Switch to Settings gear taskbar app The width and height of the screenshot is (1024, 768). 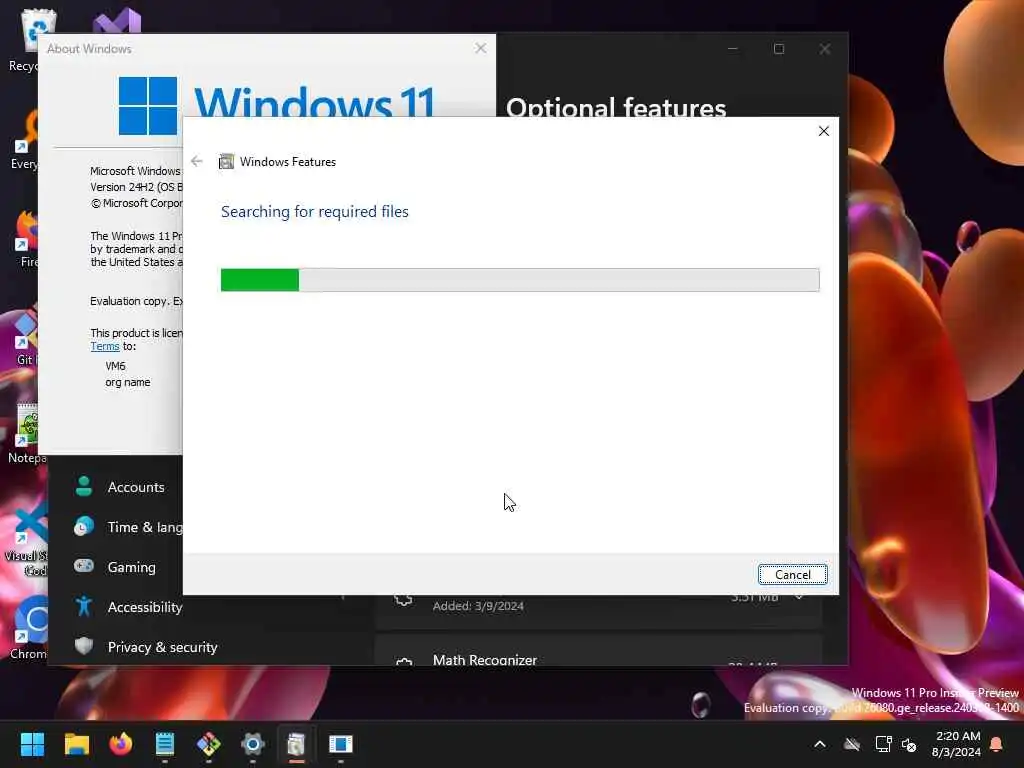(x=253, y=744)
